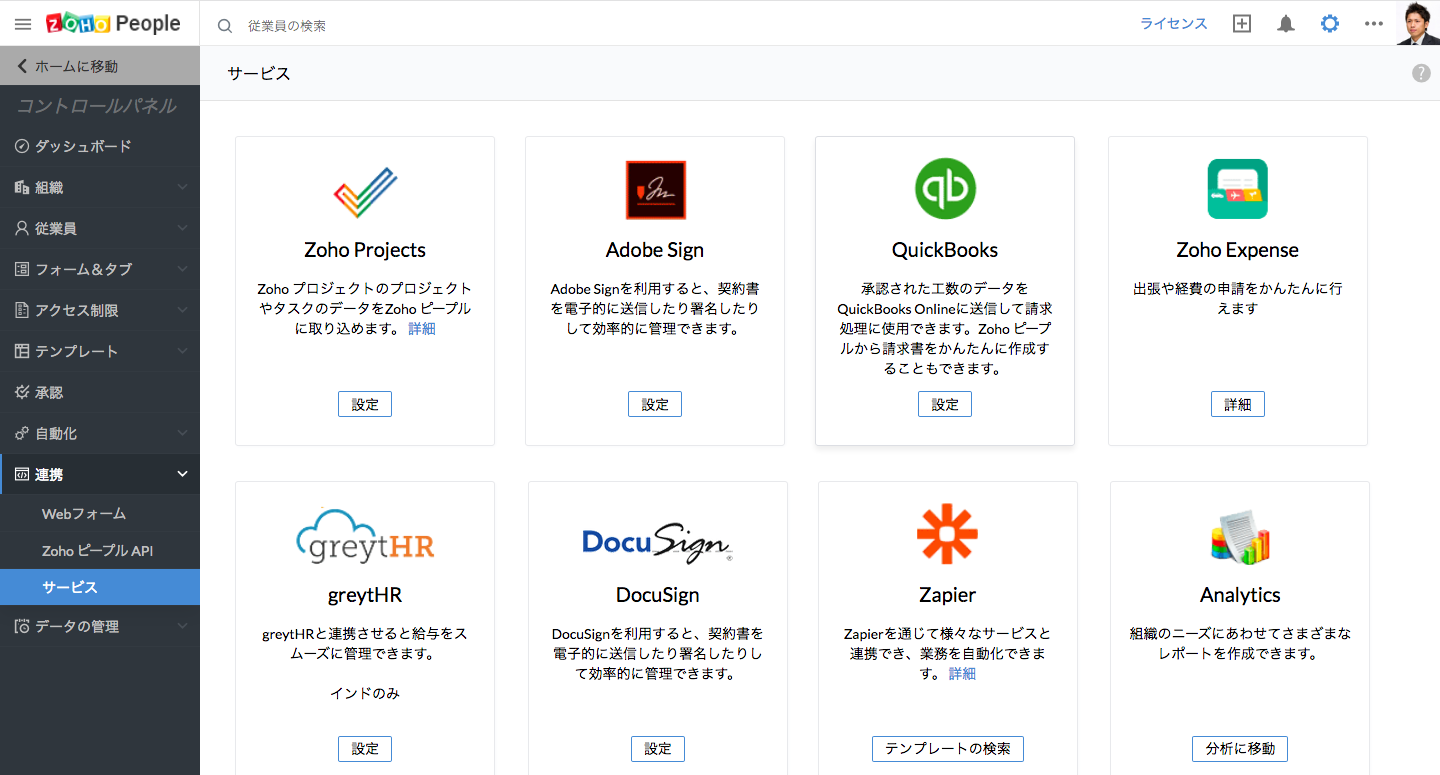The height and width of the screenshot is (775, 1440).
Task: Expand the 従業員 sidebar section
Action: 100,228
